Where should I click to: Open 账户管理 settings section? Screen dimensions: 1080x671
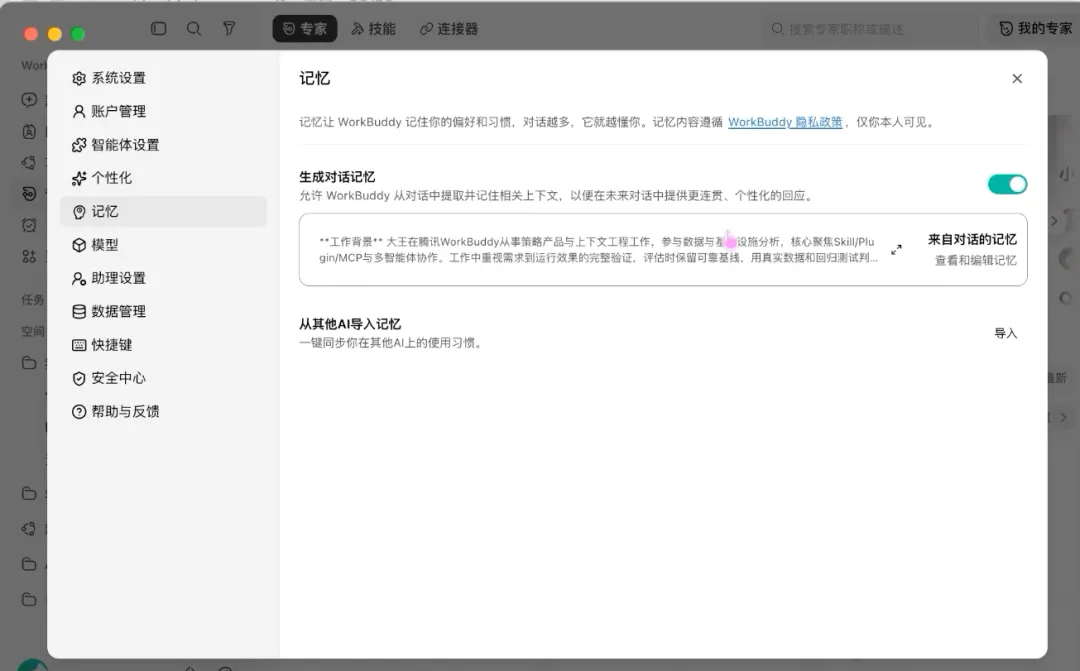pos(163,111)
